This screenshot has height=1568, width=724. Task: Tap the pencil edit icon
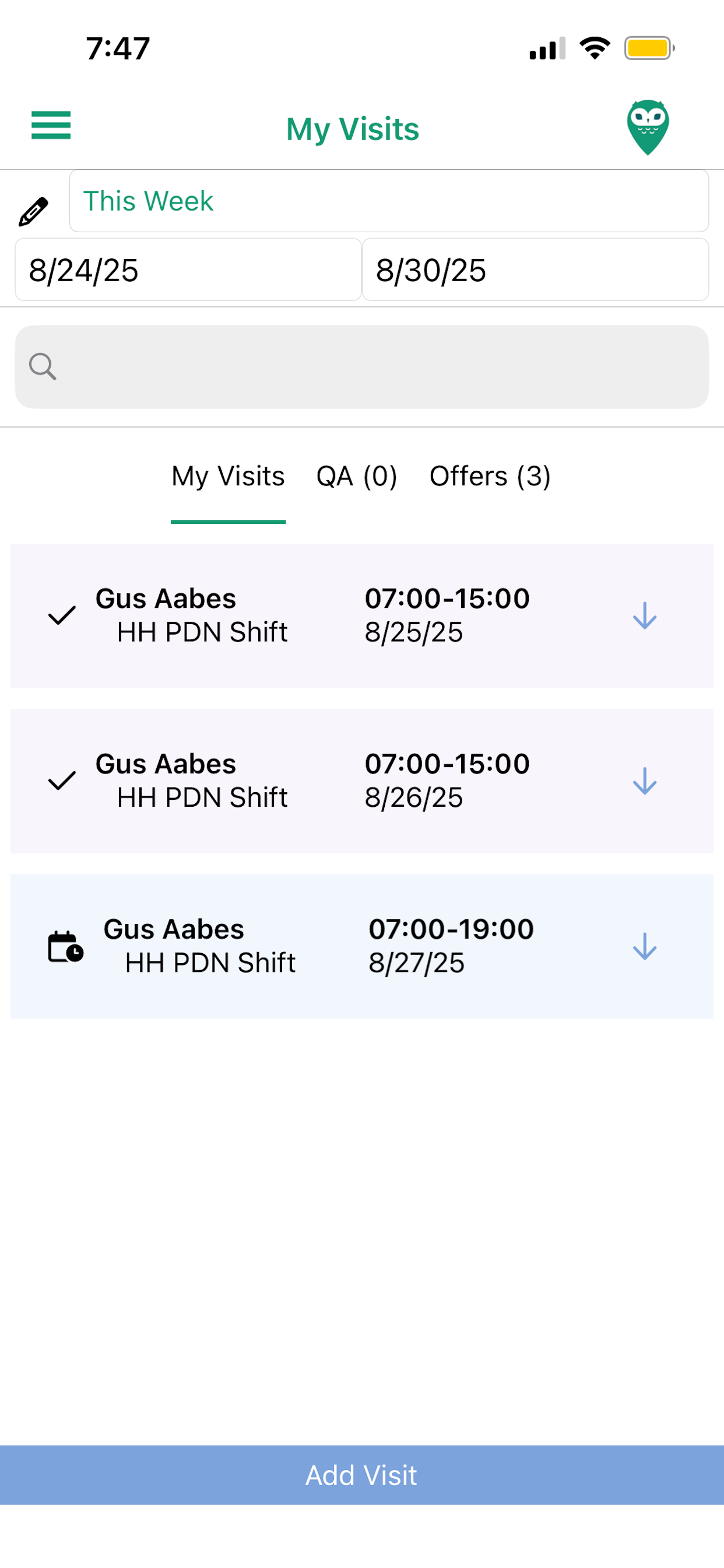coord(33,211)
